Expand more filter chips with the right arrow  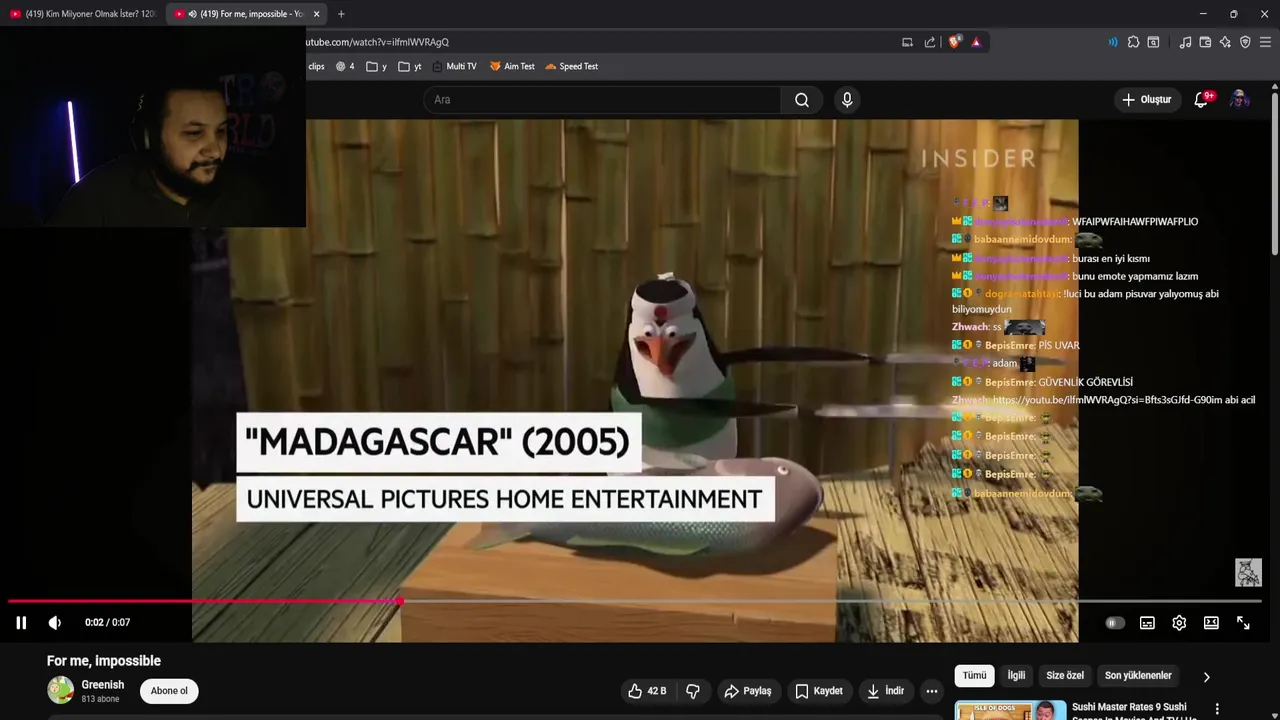[1206, 677]
